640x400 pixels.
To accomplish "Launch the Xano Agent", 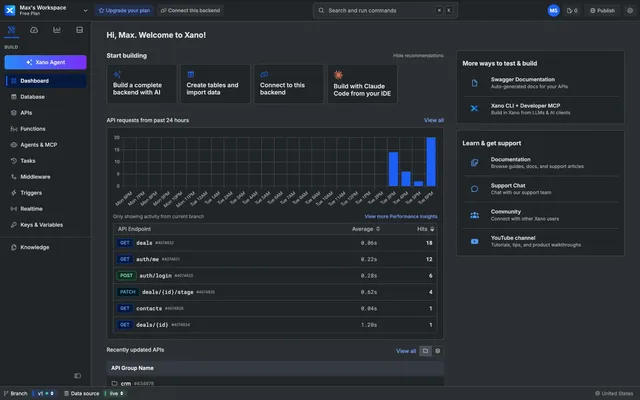I will pos(45,62).
